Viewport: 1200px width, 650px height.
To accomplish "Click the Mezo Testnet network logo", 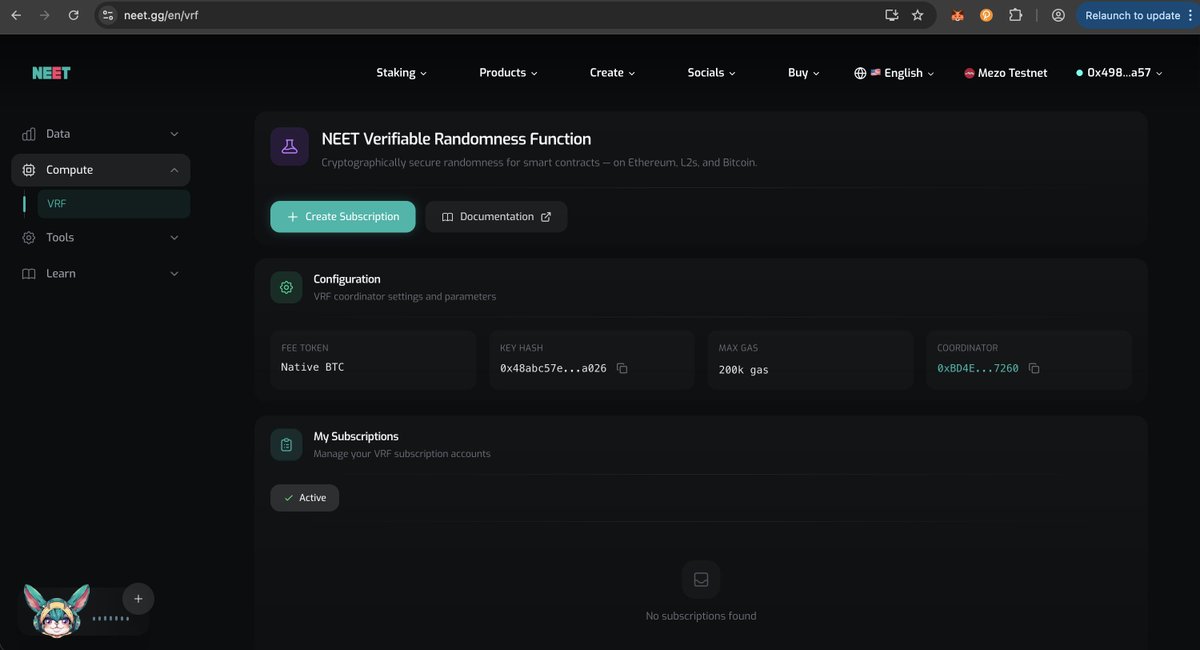I will point(969,73).
